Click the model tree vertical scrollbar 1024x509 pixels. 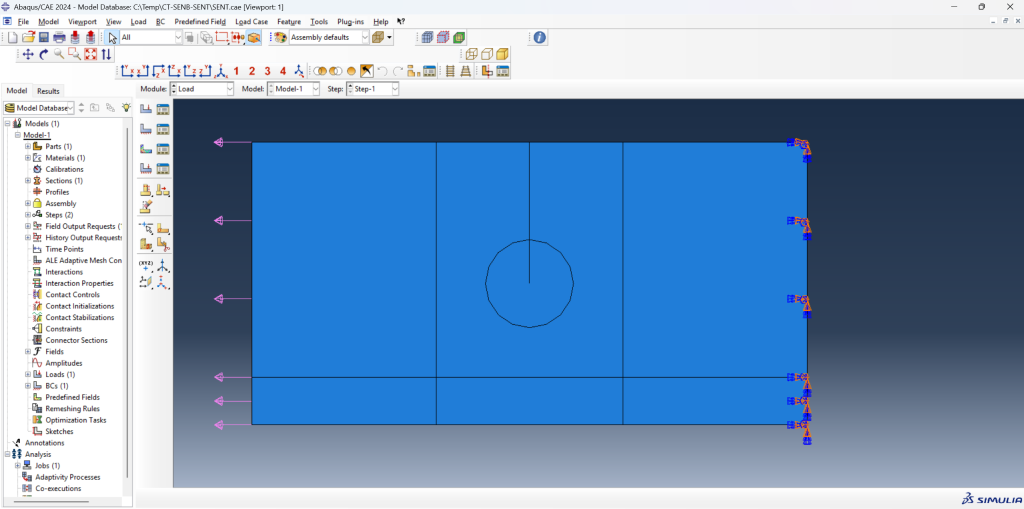(128, 300)
